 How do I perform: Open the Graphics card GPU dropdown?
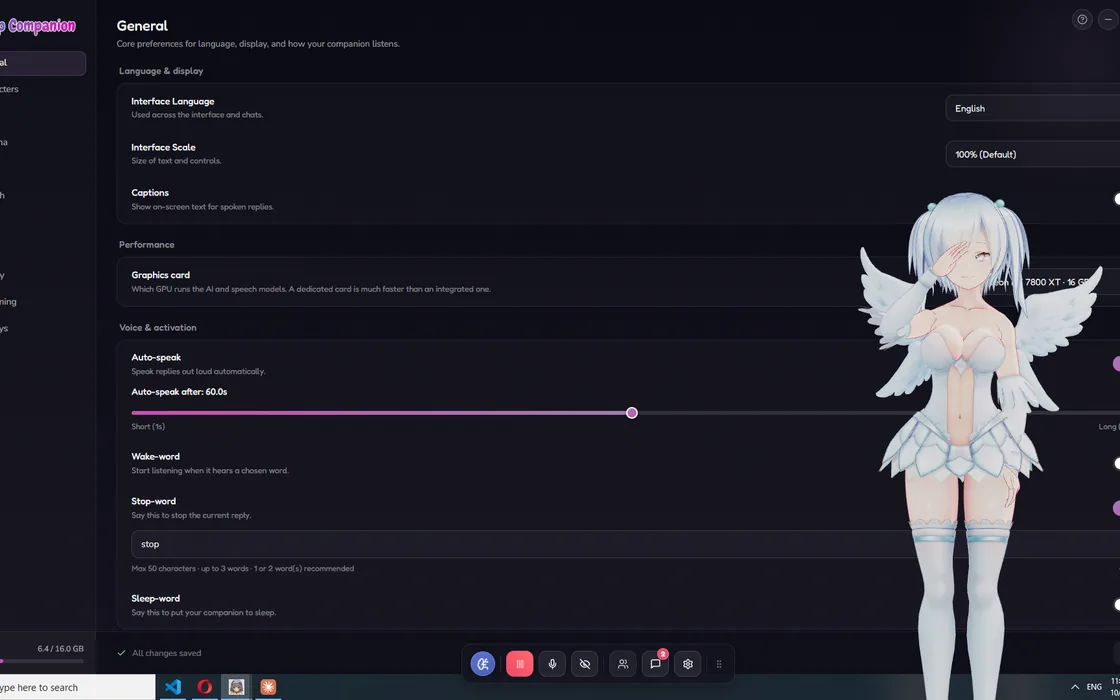(x=1050, y=282)
